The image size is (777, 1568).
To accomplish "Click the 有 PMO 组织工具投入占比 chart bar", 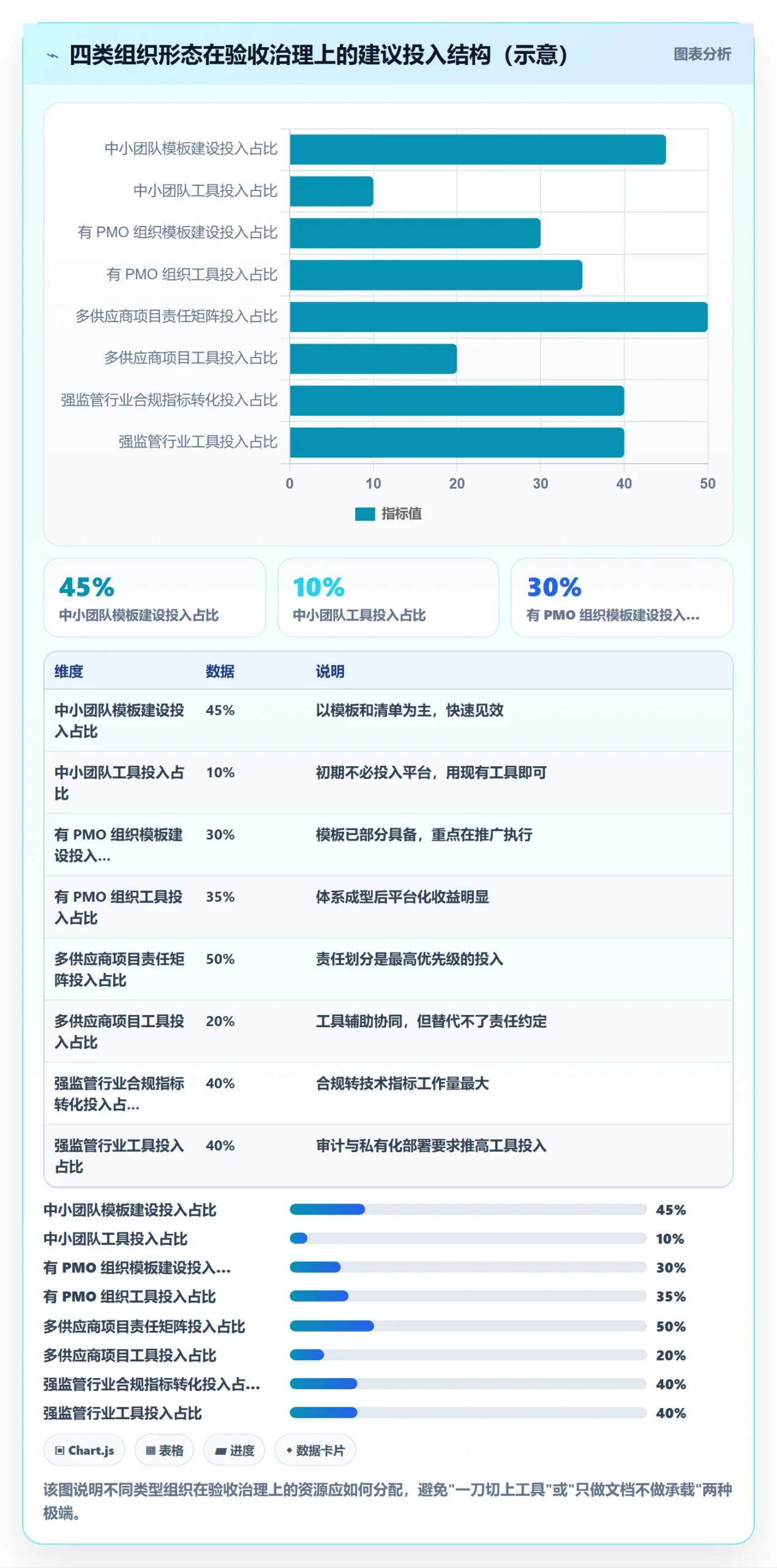I will (x=436, y=275).
